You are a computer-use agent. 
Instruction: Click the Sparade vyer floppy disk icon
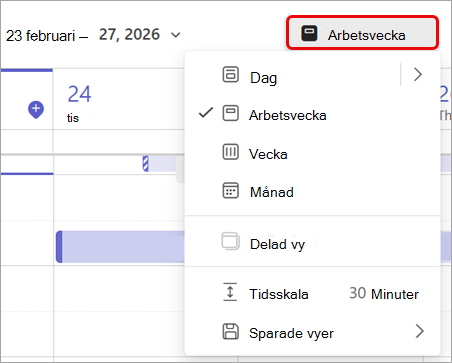pos(231,331)
